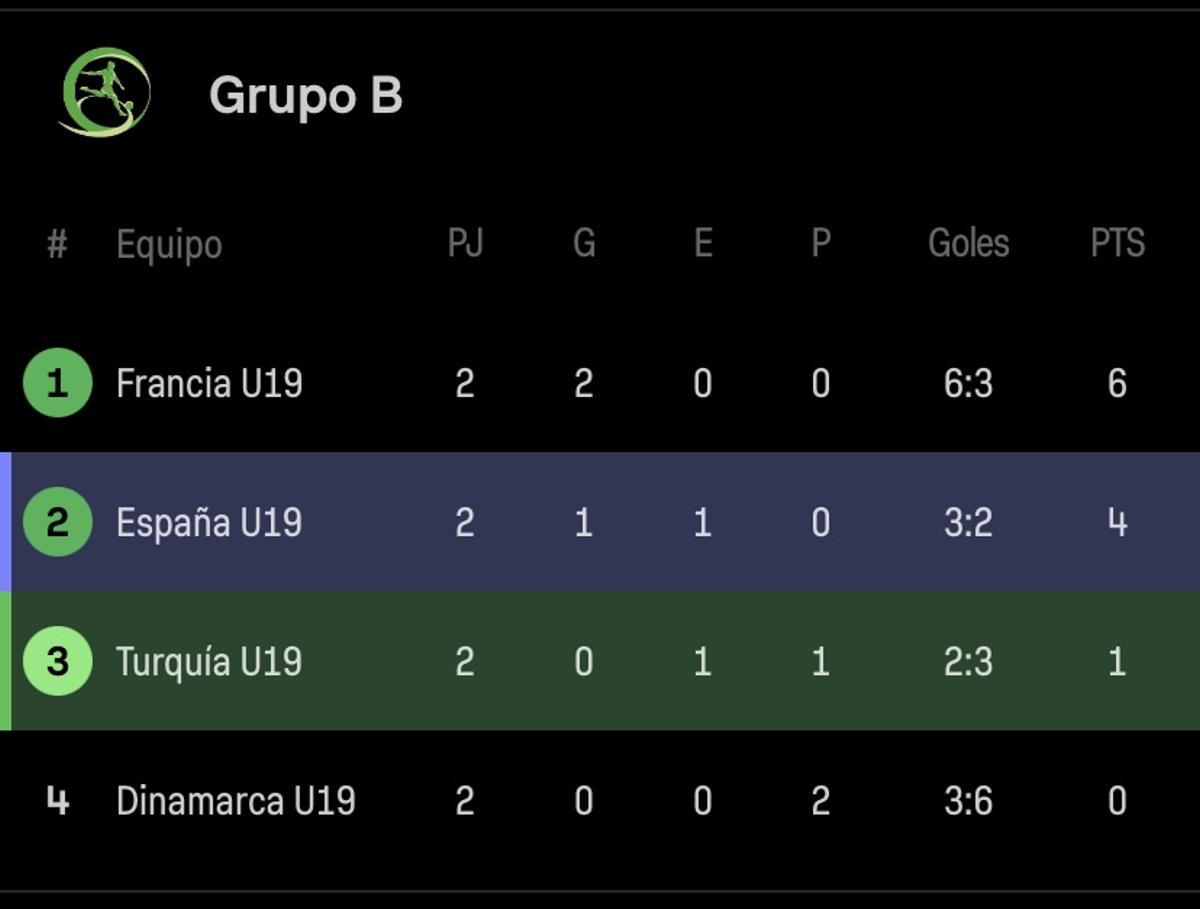This screenshot has height=909, width=1200.
Task: Select position badge 2 next to España U19
Action: pyautogui.click(x=57, y=522)
